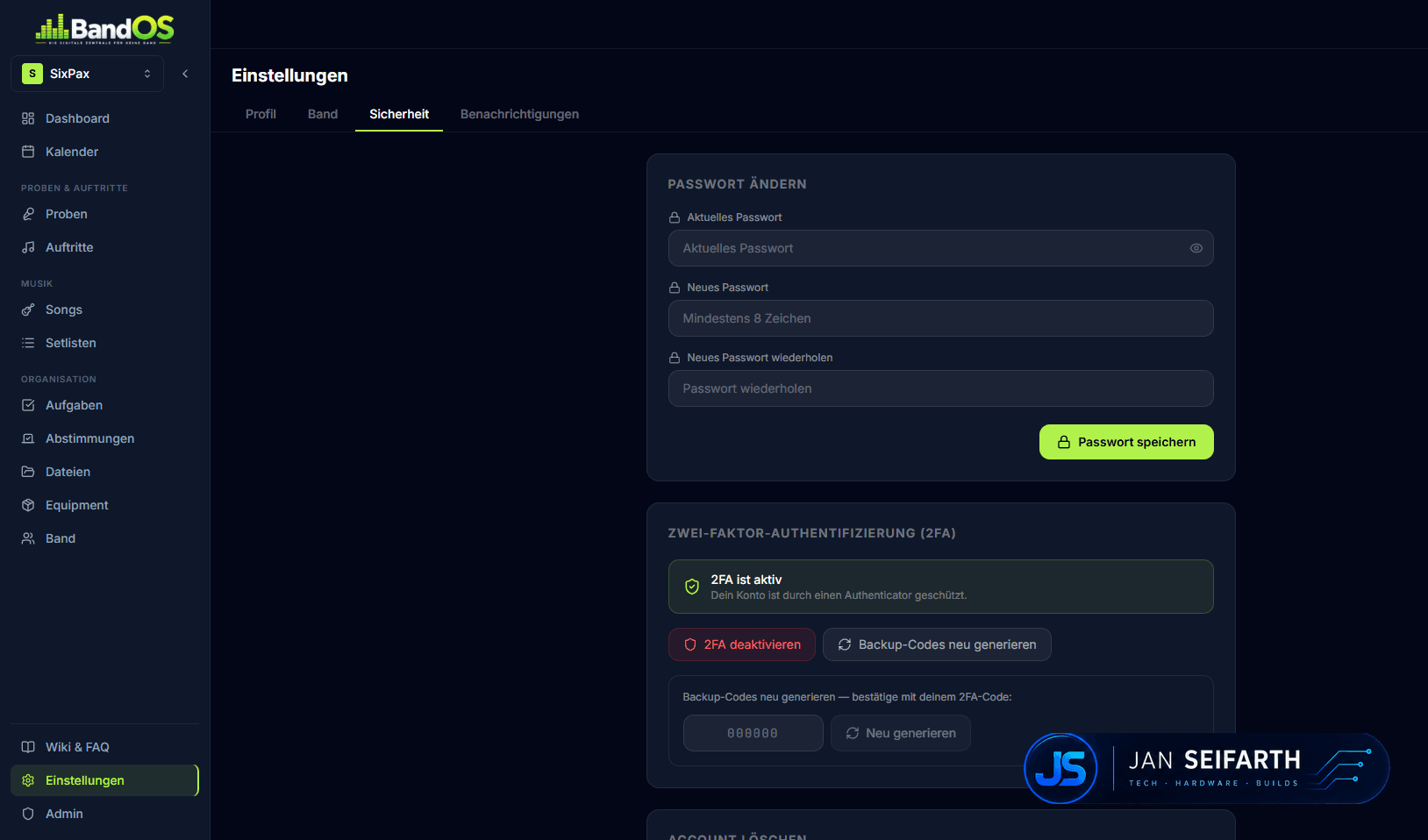Viewport: 1428px width, 840px height.
Task: Click the Equipment box icon
Action: pyautogui.click(x=28, y=505)
